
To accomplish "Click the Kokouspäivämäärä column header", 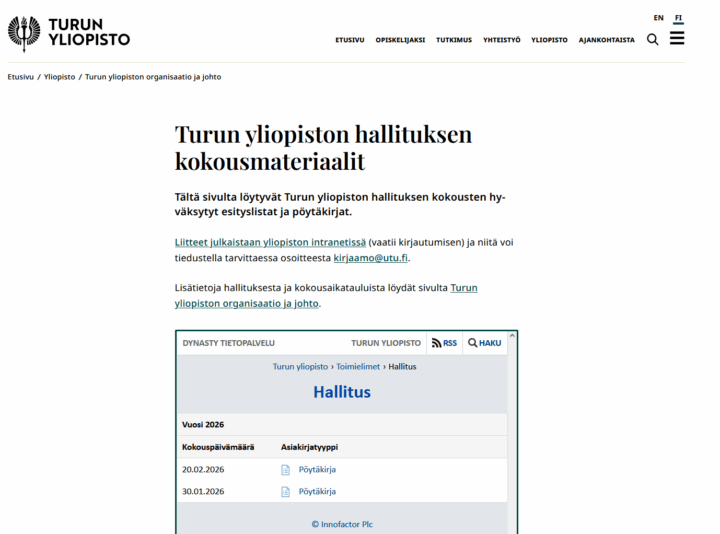I will point(218,447).
